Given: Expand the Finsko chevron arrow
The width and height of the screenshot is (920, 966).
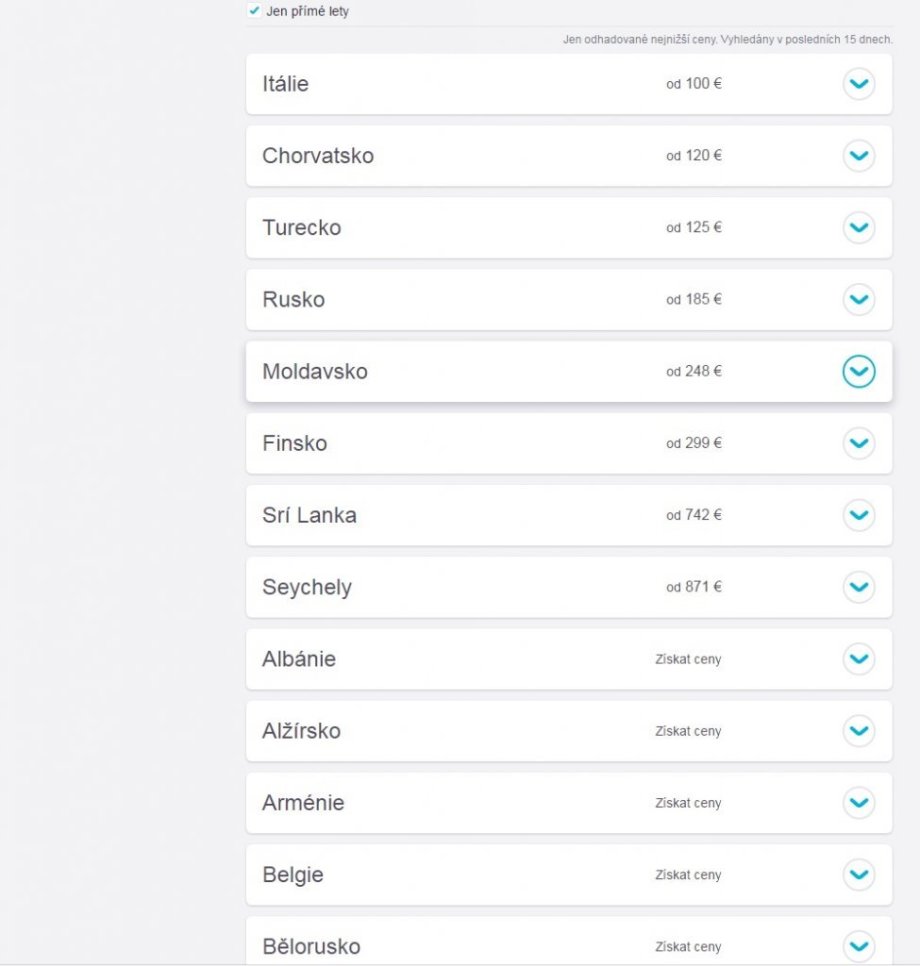Looking at the screenshot, I should tap(858, 443).
